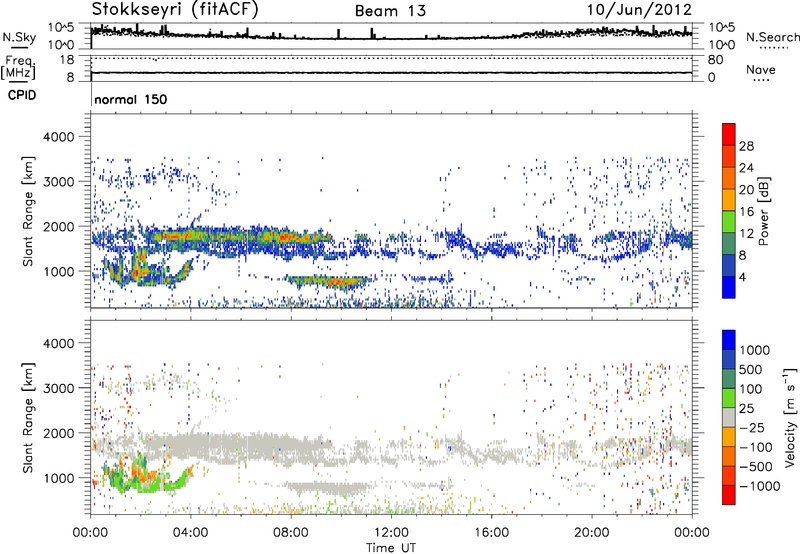Click the '16' tick on the power colorbar
The width and height of the screenshot is (800, 554).
point(746,212)
